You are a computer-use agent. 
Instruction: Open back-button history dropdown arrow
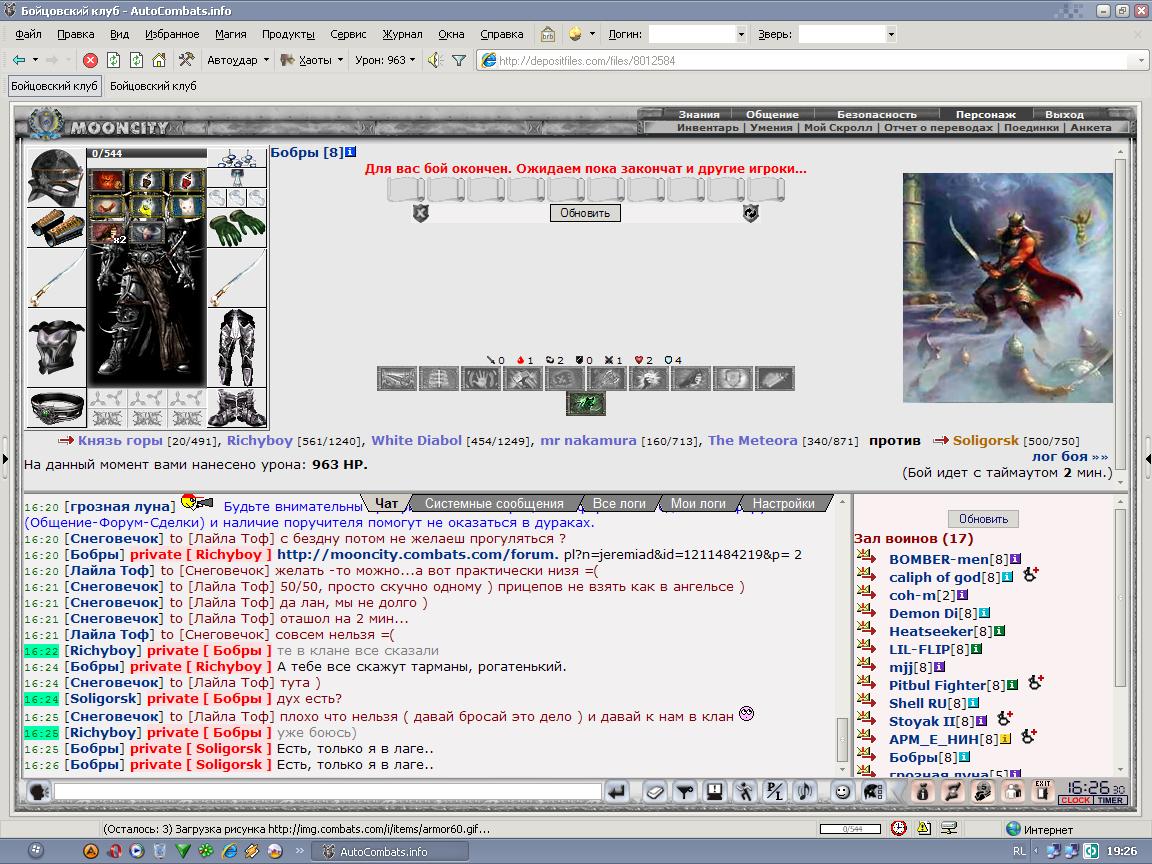tap(35, 60)
